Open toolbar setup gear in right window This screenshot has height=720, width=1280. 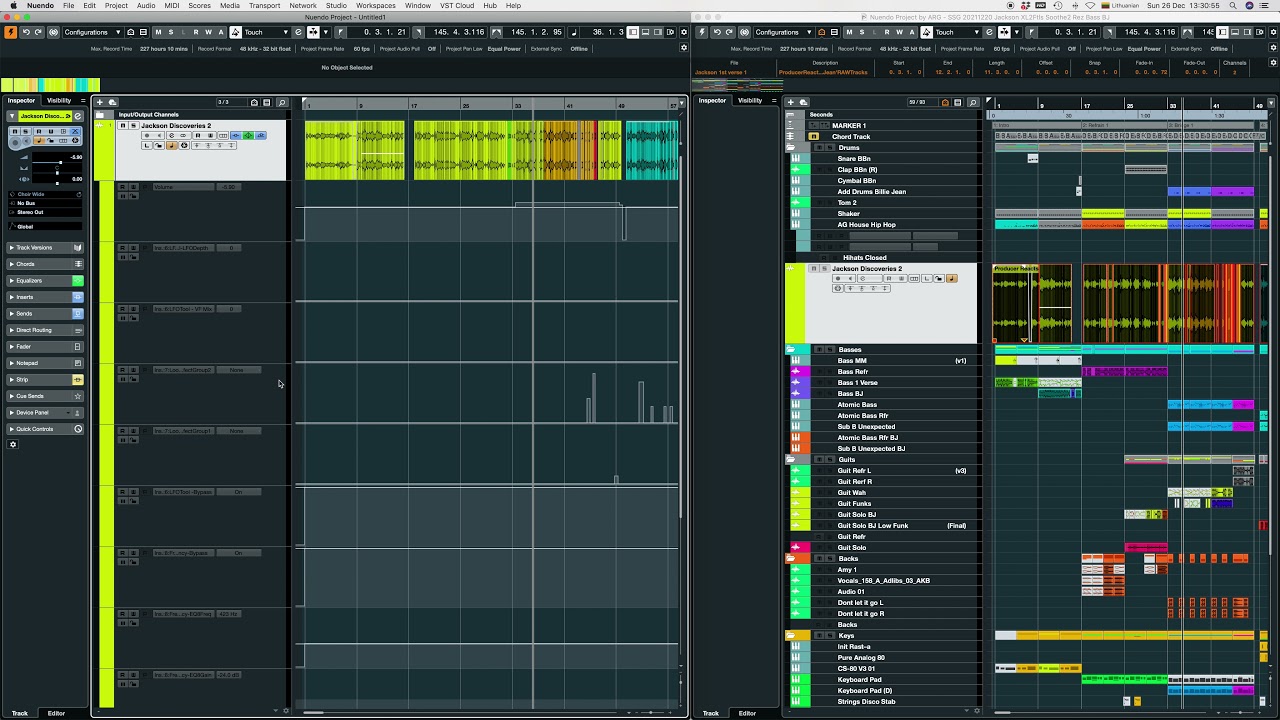(1272, 32)
